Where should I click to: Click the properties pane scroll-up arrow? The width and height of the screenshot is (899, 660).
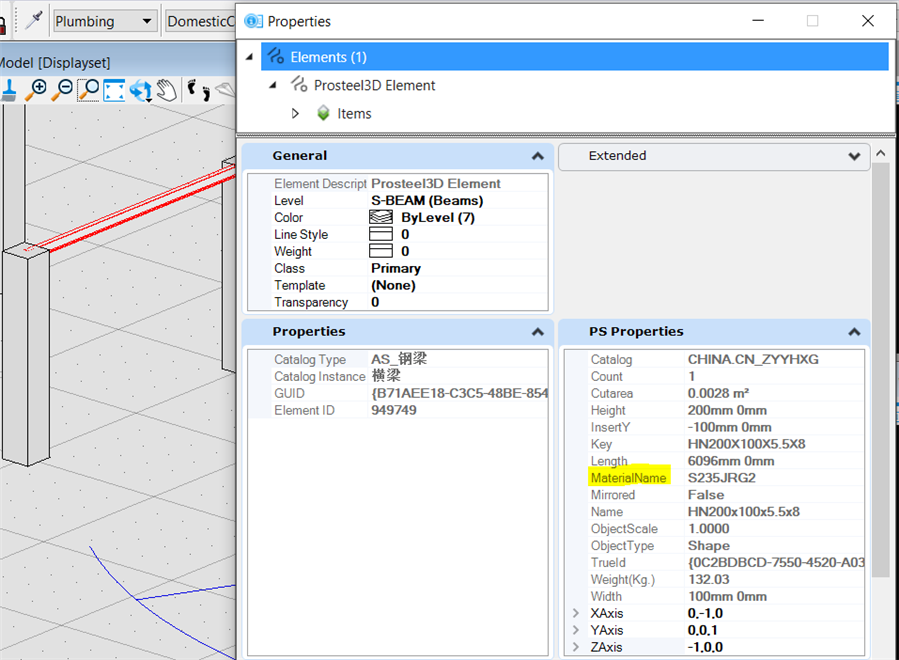click(881, 153)
